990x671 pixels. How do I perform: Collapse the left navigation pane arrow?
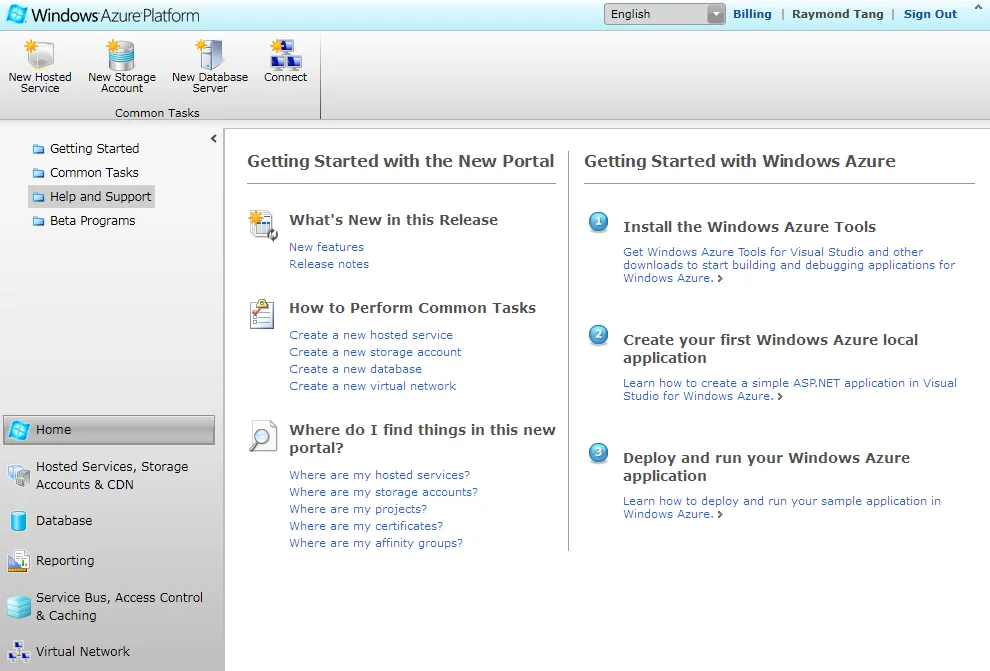coord(213,139)
